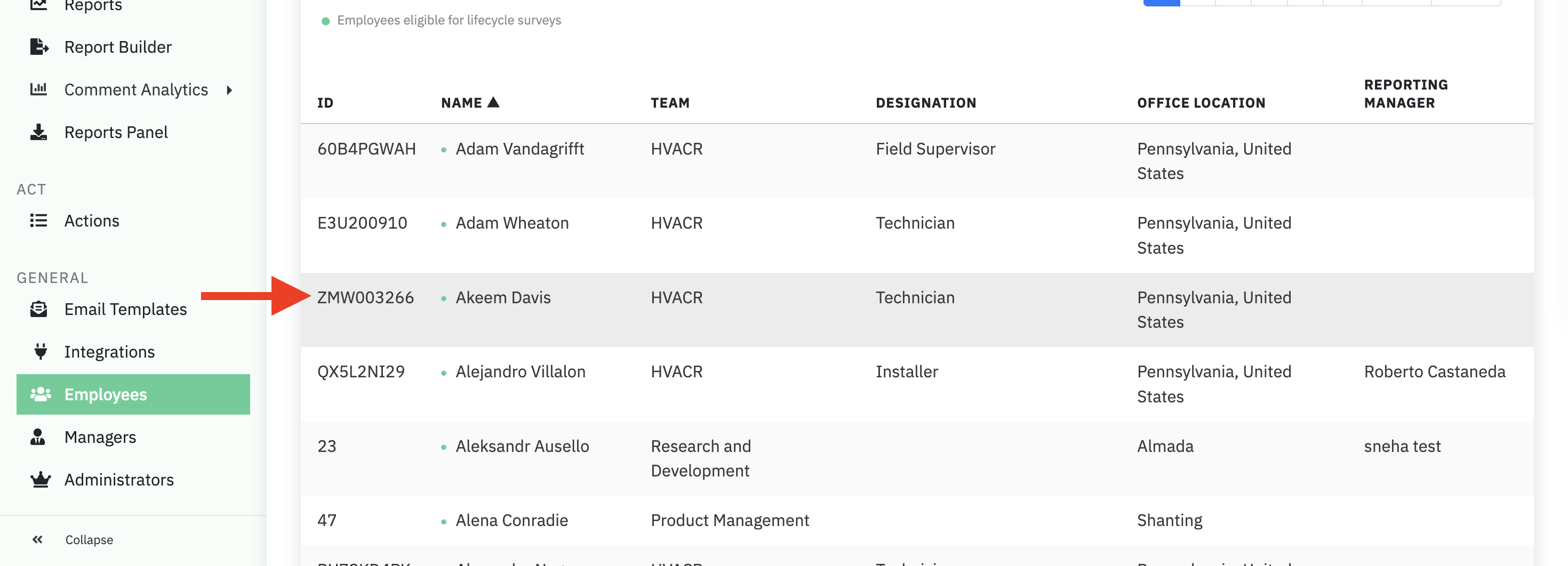Click the Administrators crown icon
Image resolution: width=1568 pixels, height=566 pixels.
click(40, 479)
